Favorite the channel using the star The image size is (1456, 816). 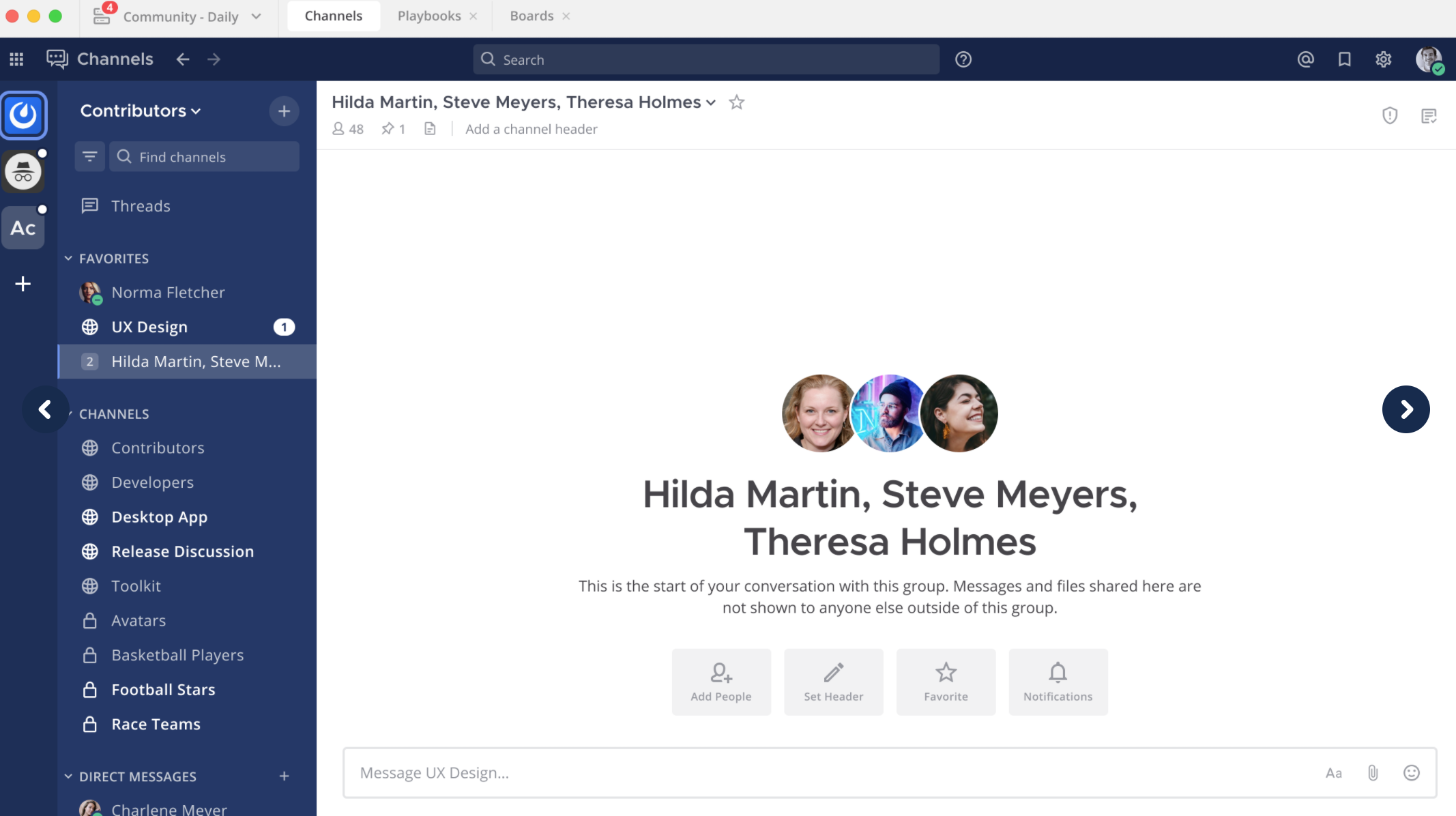[736, 102]
